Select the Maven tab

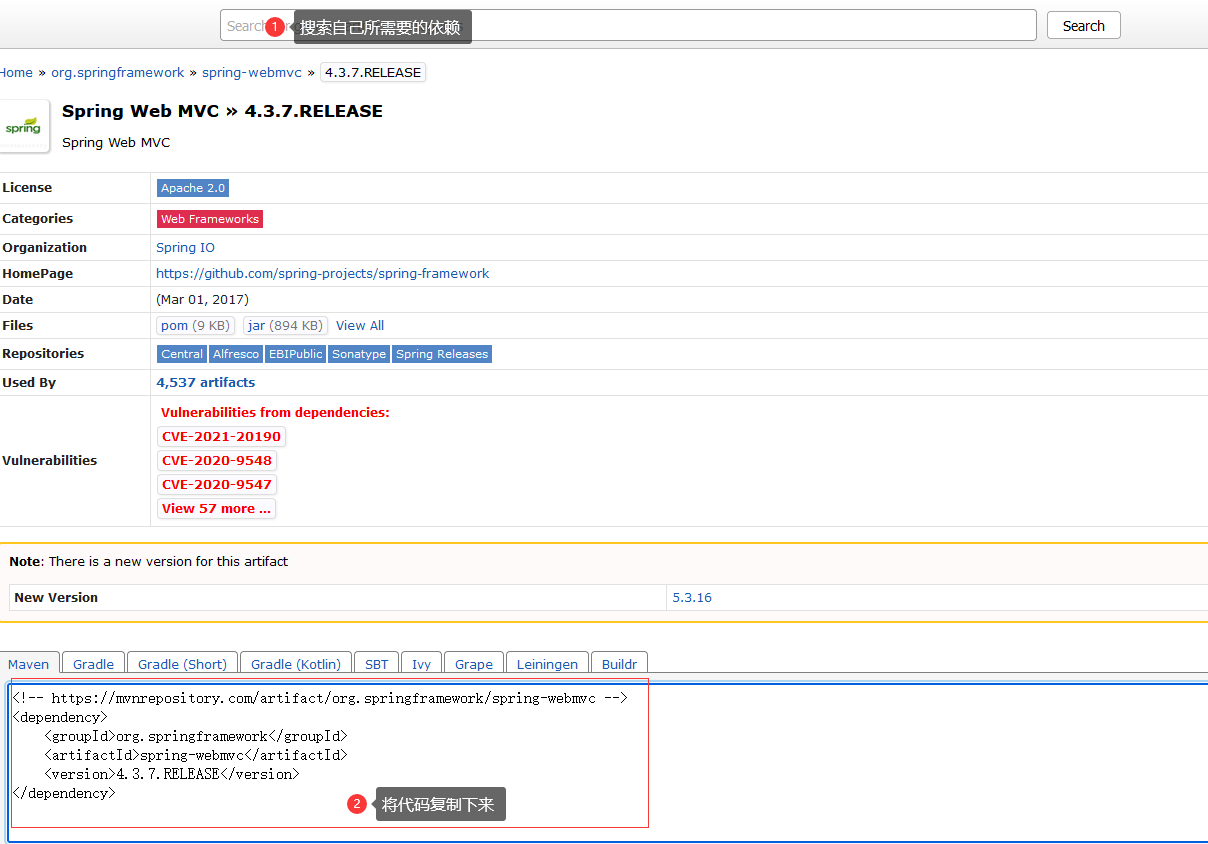click(x=29, y=664)
